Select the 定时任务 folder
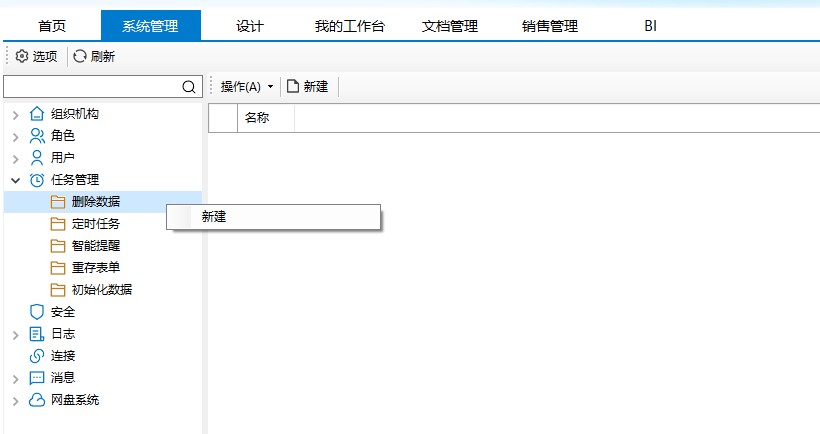Image resolution: width=820 pixels, height=434 pixels. 95,224
